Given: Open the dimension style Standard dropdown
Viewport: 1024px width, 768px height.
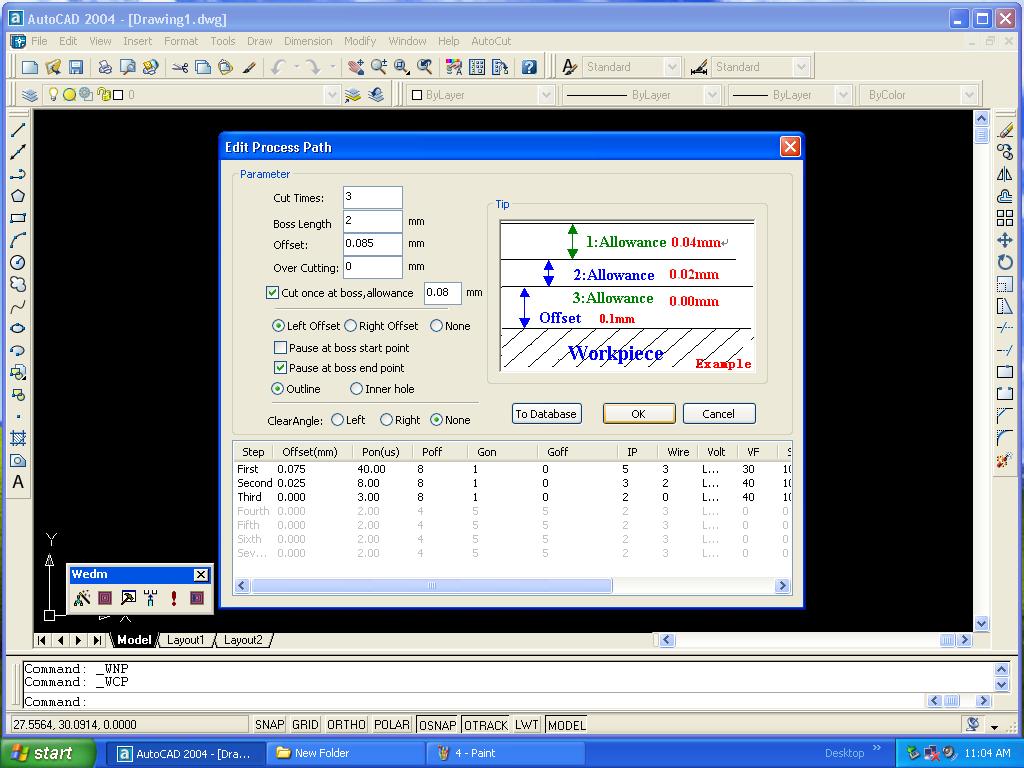Looking at the screenshot, I should [x=801, y=67].
